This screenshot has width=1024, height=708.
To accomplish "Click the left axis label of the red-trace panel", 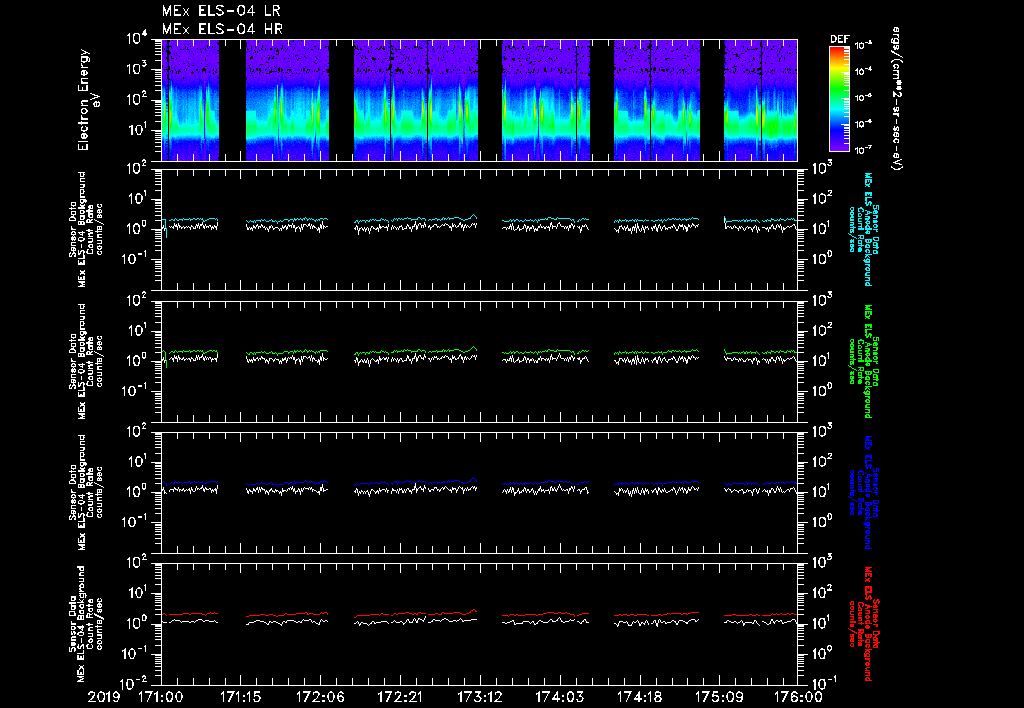I will pyautogui.click(x=86, y=624).
